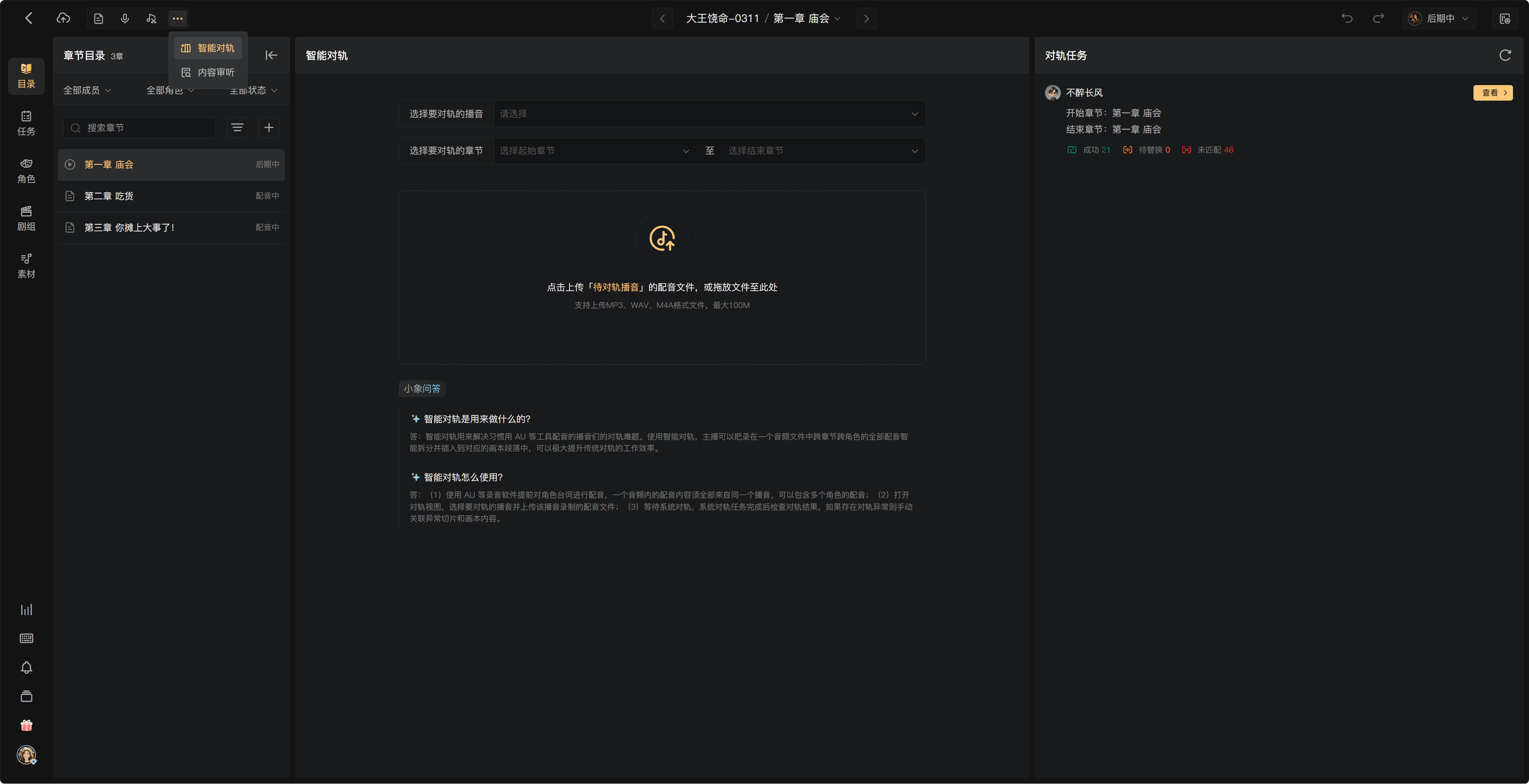Click the 章节目录 panel heading

click(x=84, y=55)
